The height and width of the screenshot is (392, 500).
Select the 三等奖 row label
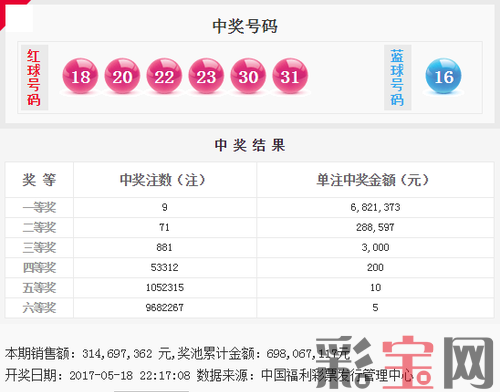click(39, 247)
